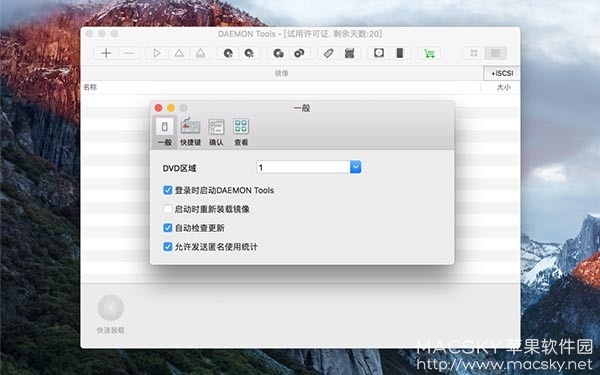600x375 pixels.
Task: Click the 快速装载 quick mount disc
Action: (x=111, y=307)
